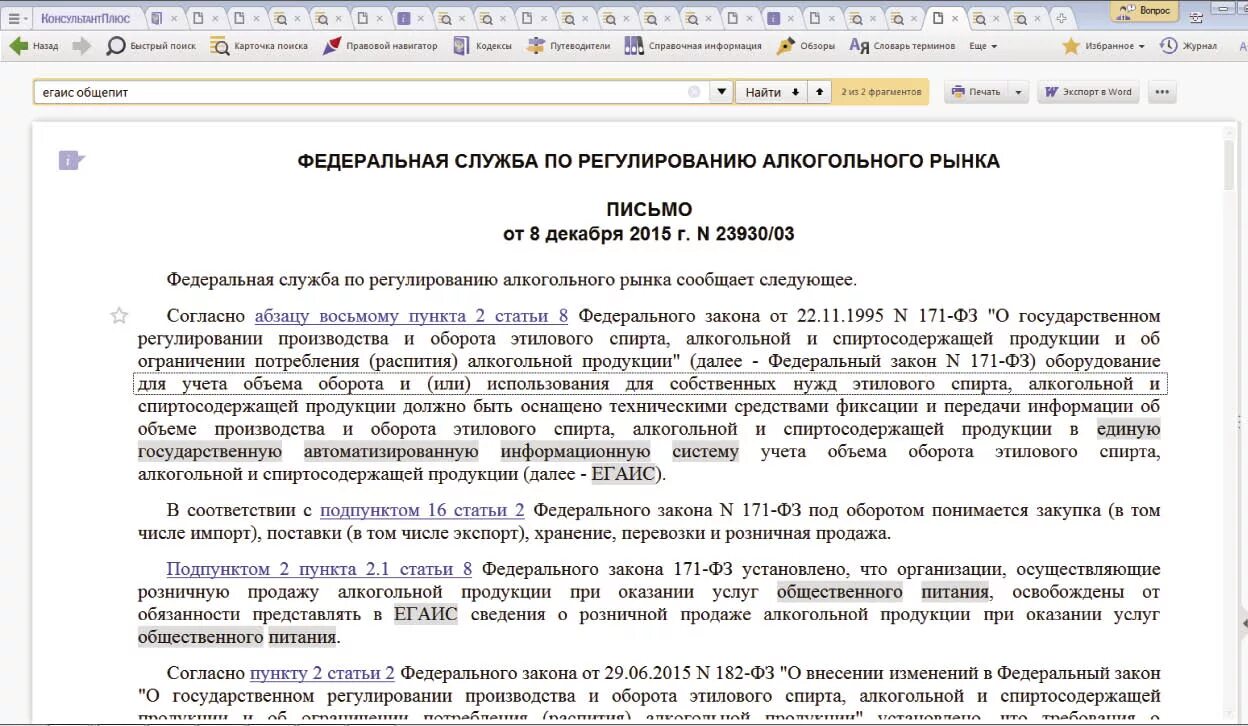Open a new tab with the plus button
Screen dimensions: 1248x726
1063,18
